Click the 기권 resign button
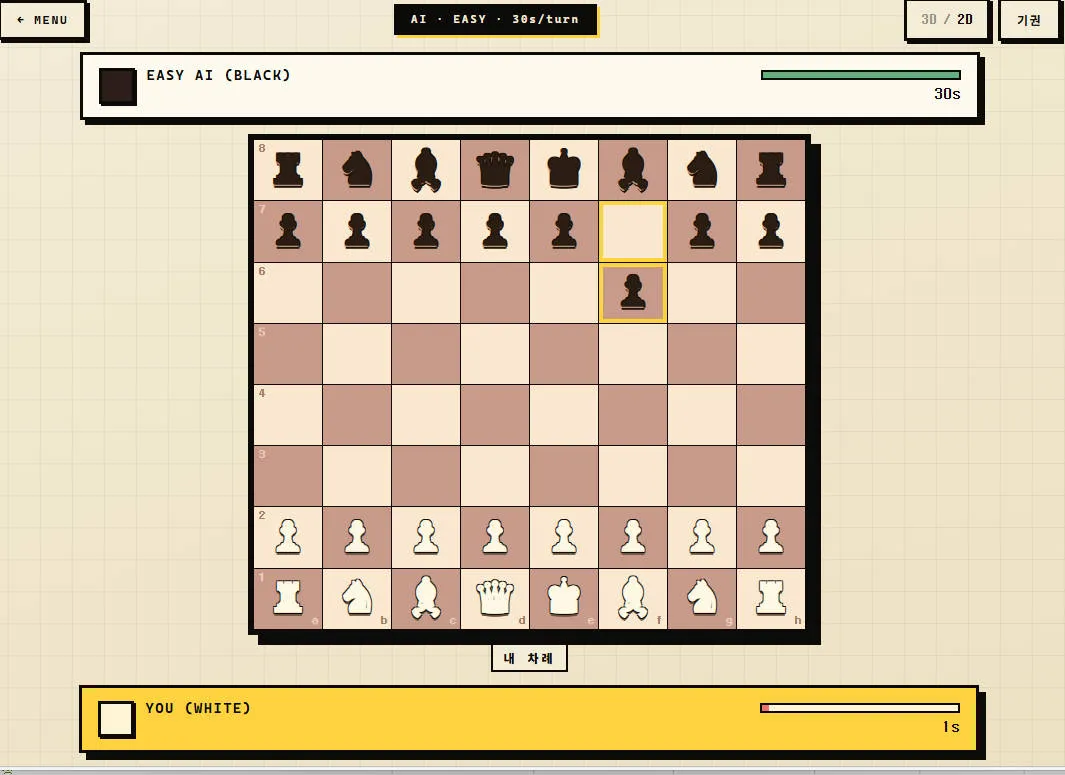This screenshot has height=775, width=1065. pos(1028,20)
